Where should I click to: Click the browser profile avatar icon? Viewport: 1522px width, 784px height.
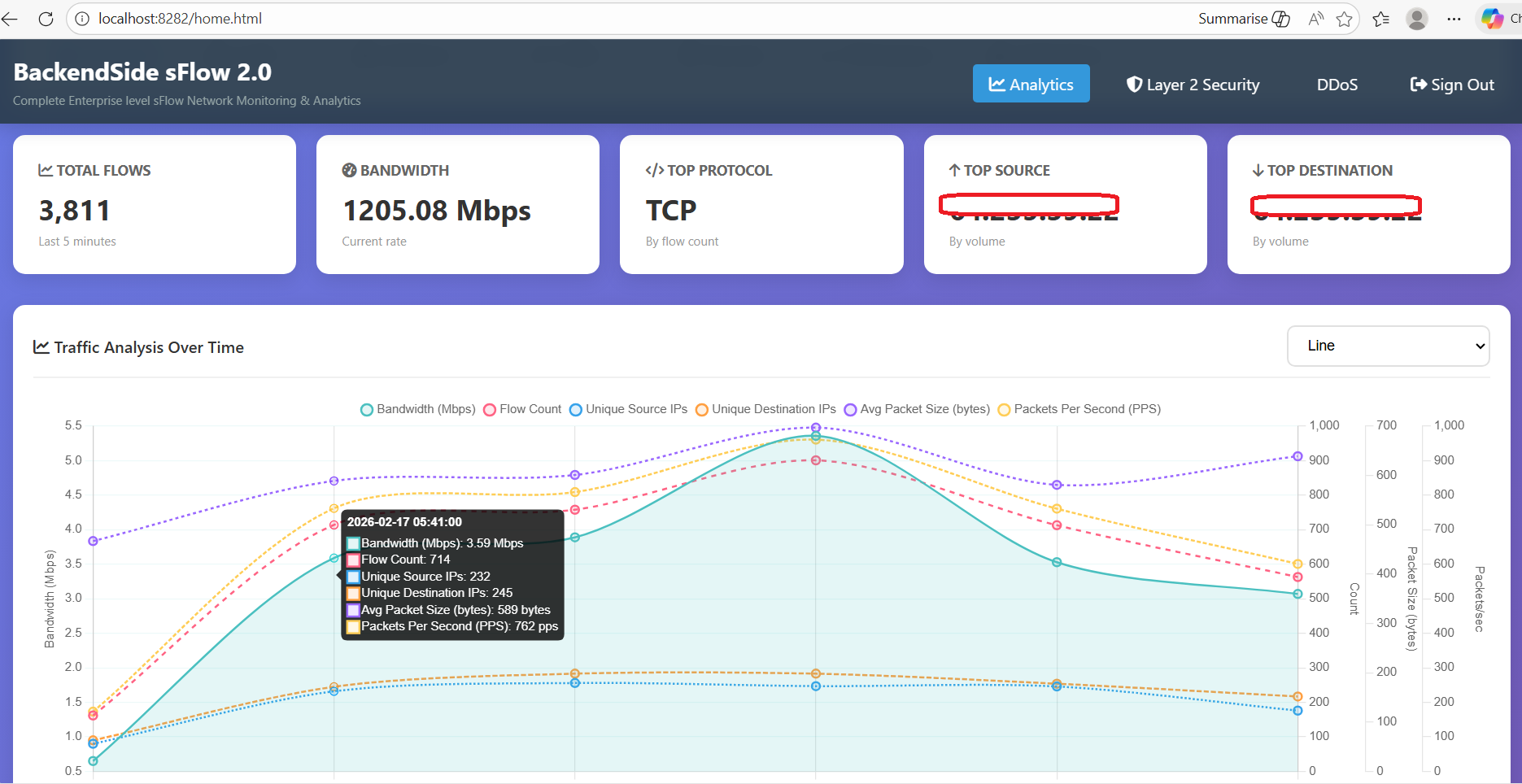coord(1417,19)
